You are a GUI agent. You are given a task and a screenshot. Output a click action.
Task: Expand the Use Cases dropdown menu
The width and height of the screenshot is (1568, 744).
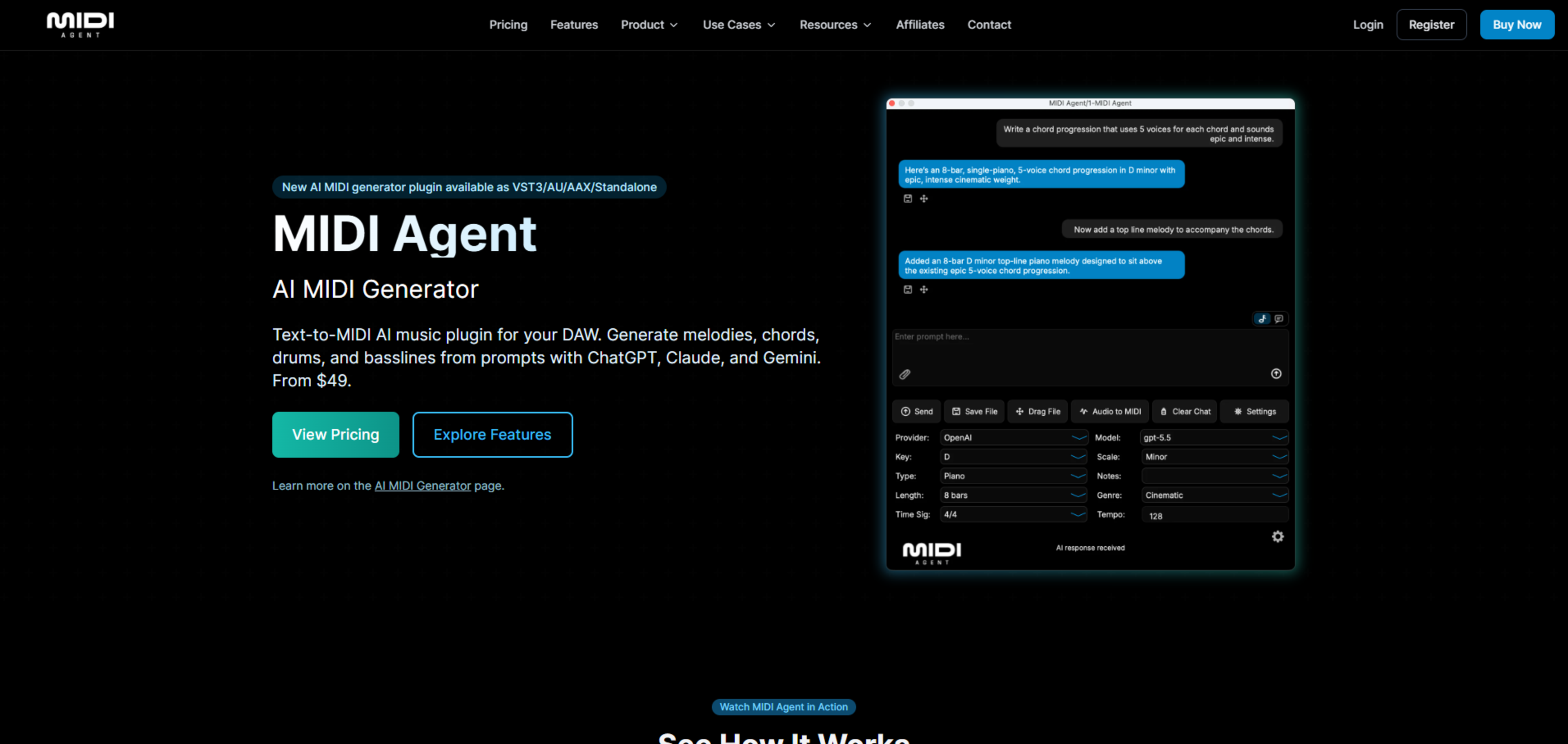tap(739, 25)
